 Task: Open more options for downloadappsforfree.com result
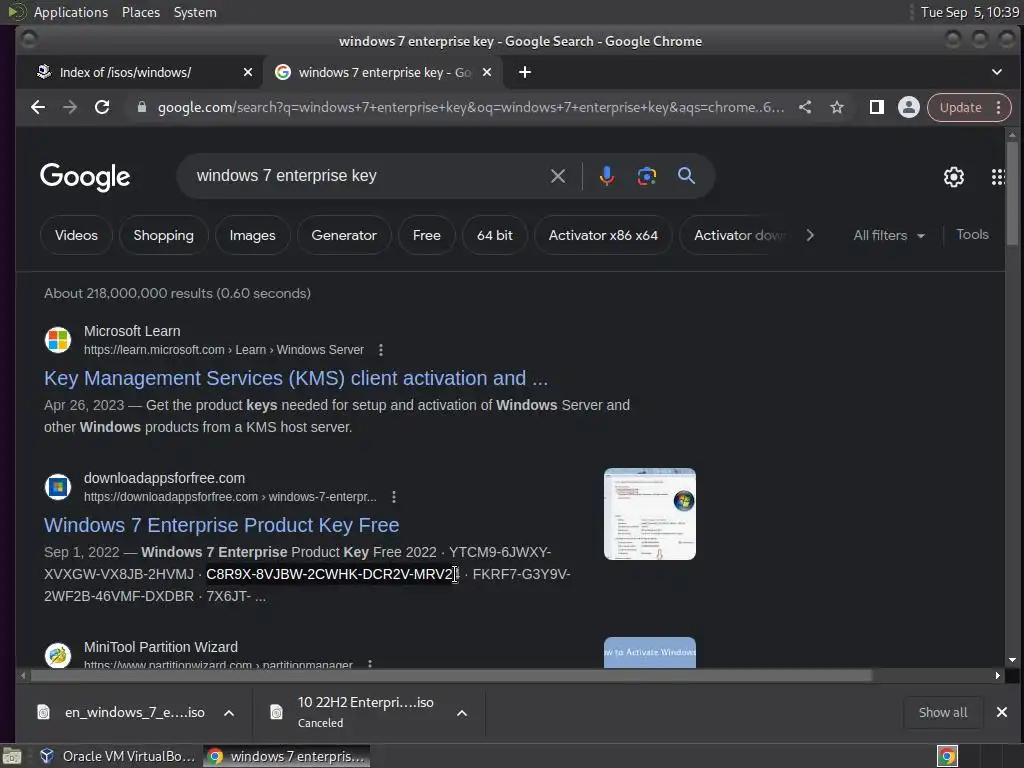point(394,497)
